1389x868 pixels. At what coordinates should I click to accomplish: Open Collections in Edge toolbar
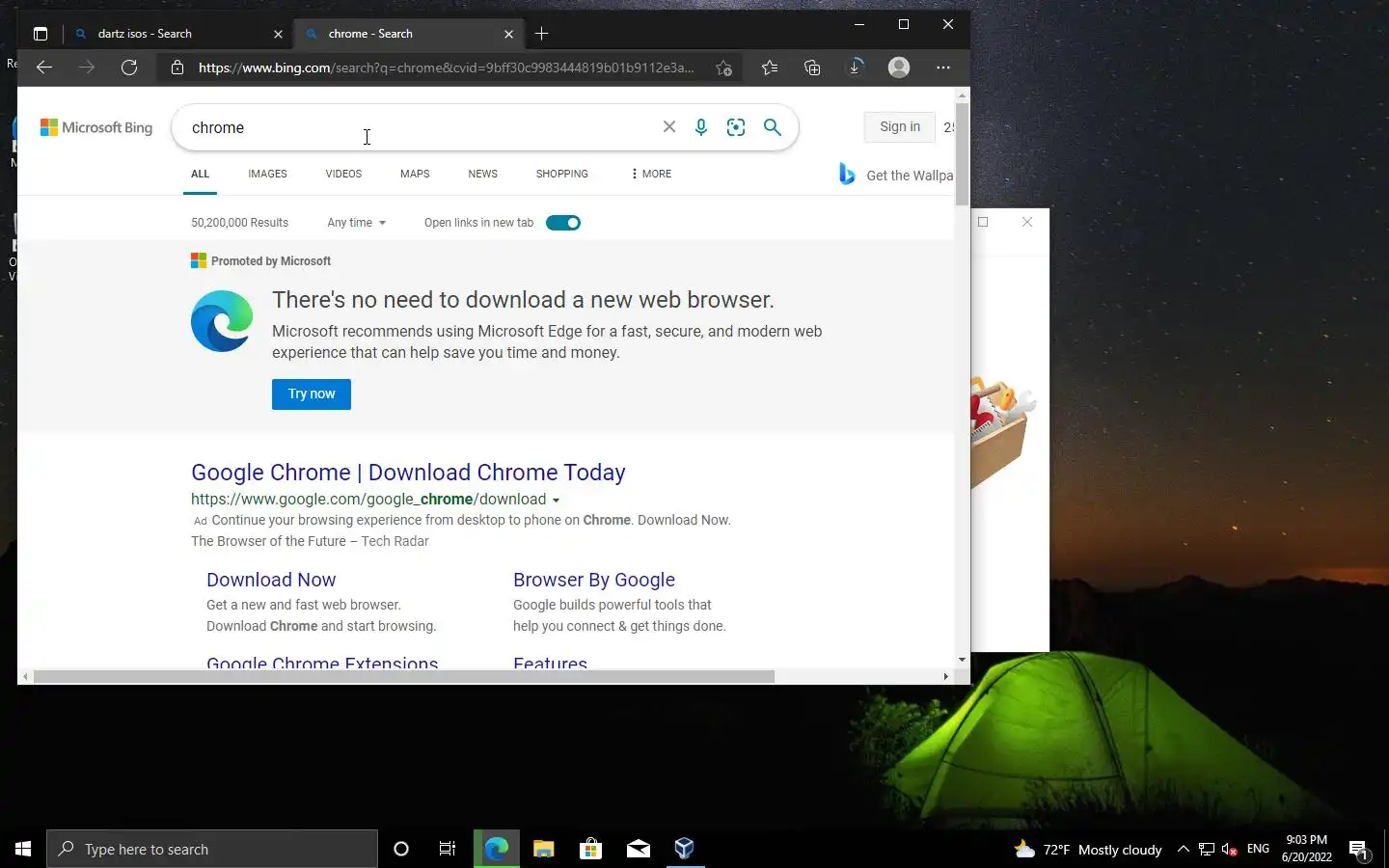(812, 68)
